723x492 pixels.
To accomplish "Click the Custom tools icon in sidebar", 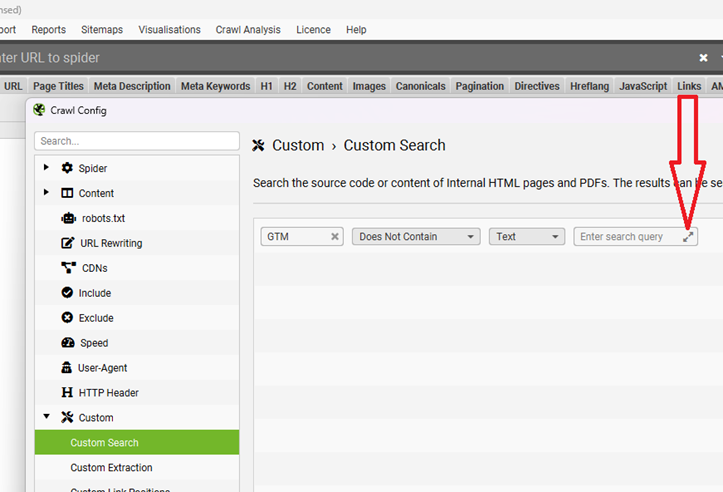I will 67,417.
